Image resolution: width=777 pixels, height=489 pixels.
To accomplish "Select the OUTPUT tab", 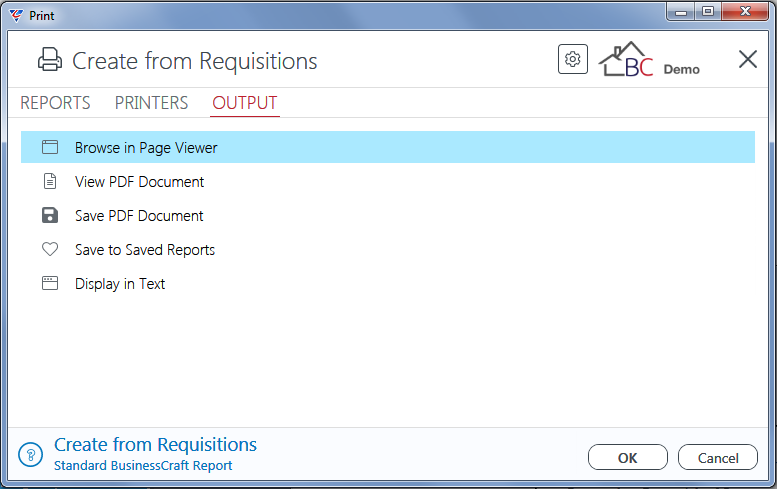I will [x=245, y=103].
